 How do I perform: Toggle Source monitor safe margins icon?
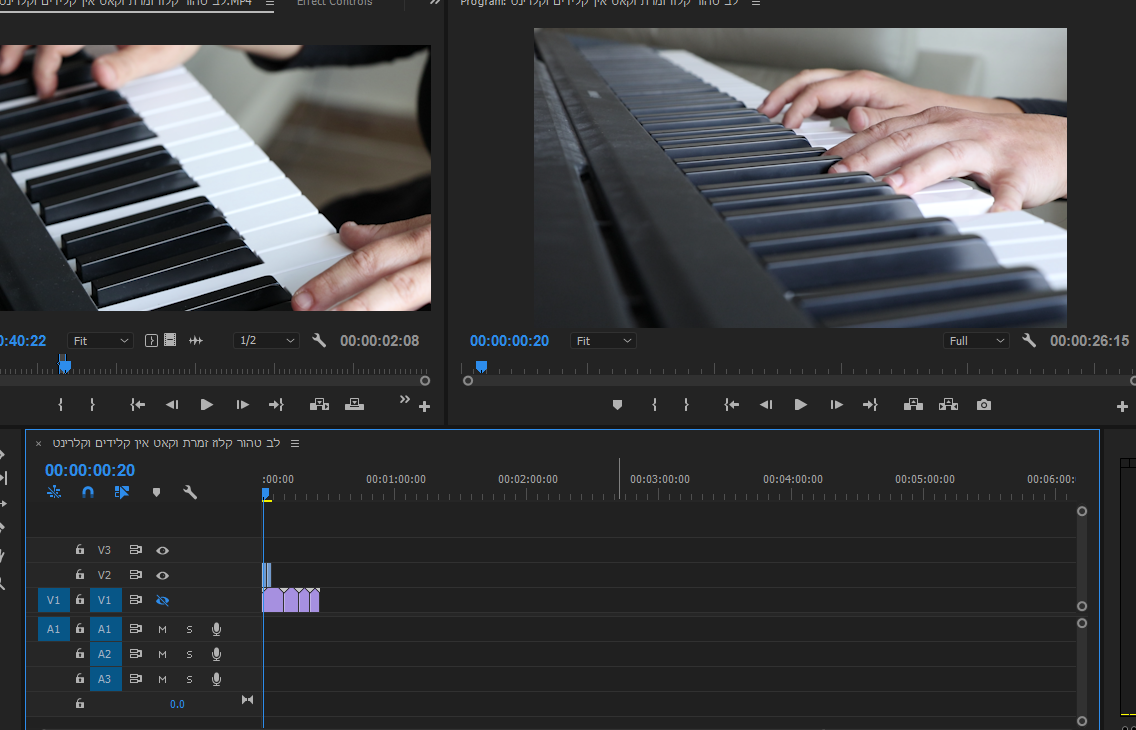(151, 340)
